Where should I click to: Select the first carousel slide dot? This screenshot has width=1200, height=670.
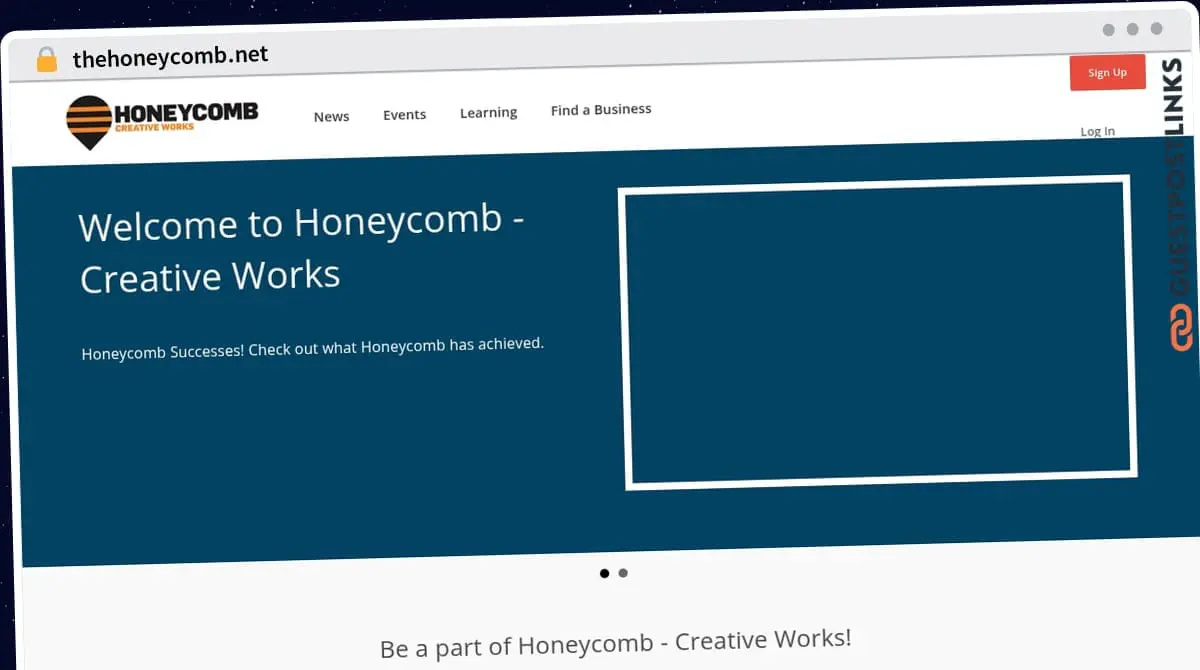tap(604, 573)
